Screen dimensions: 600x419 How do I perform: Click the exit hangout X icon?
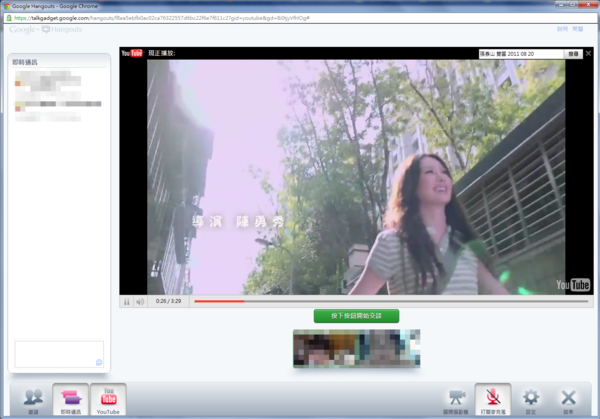pyautogui.click(x=569, y=398)
